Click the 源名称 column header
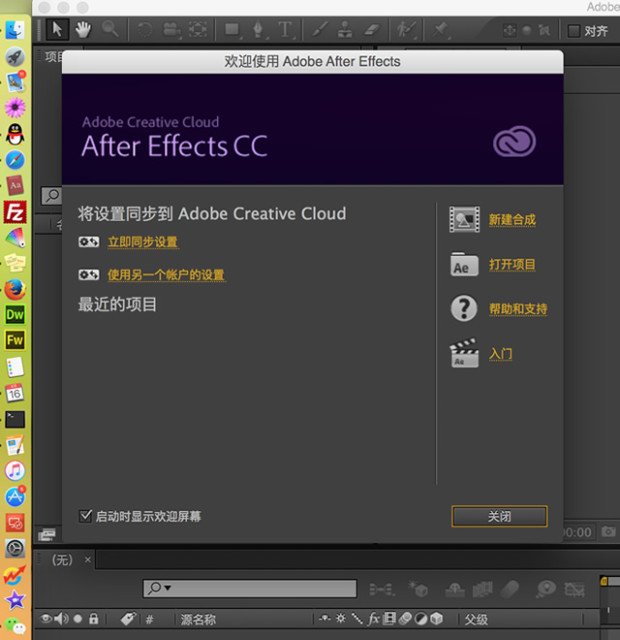 tap(198, 620)
